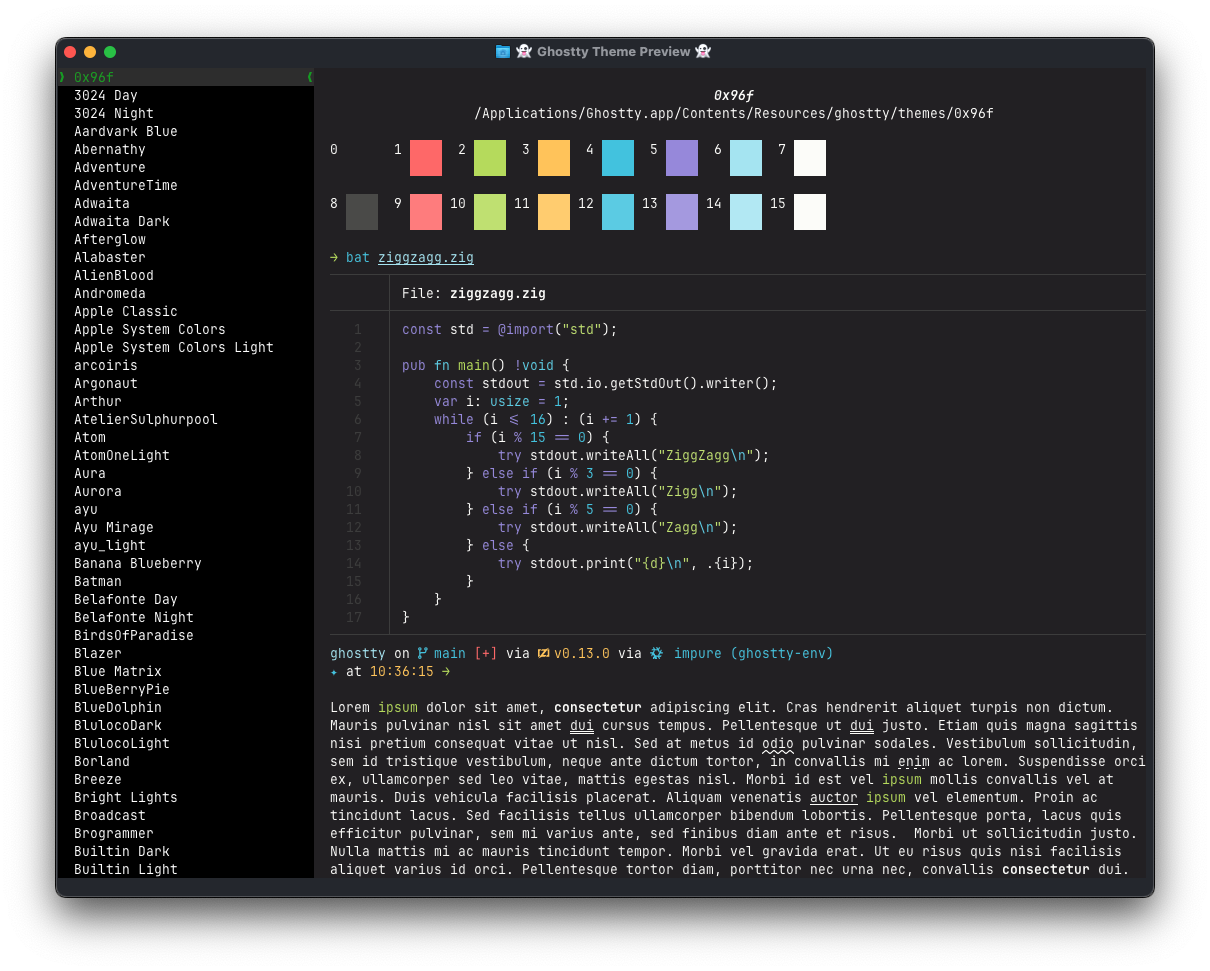
Task: Click the bright green color swatch 10
Action: pos(490,212)
